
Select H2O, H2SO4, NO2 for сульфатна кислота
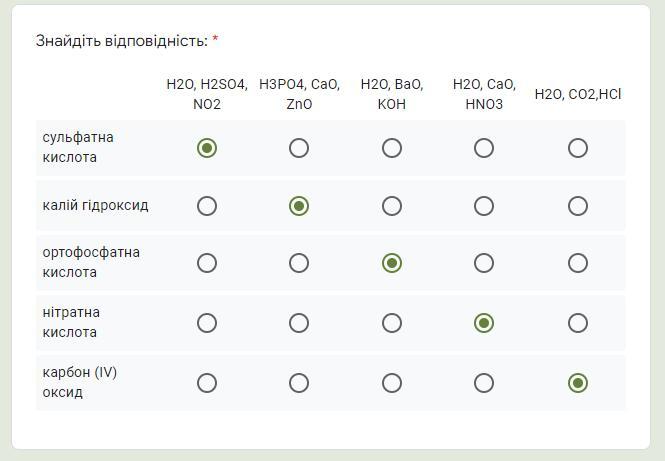[x=207, y=148]
